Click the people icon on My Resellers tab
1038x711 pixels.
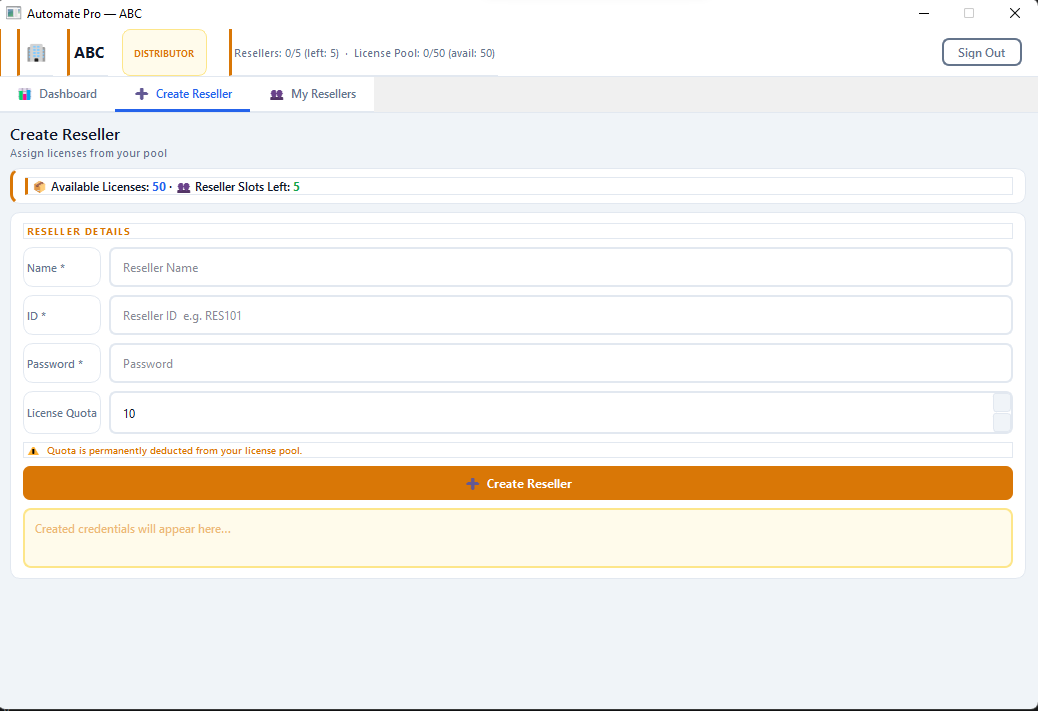pos(277,95)
